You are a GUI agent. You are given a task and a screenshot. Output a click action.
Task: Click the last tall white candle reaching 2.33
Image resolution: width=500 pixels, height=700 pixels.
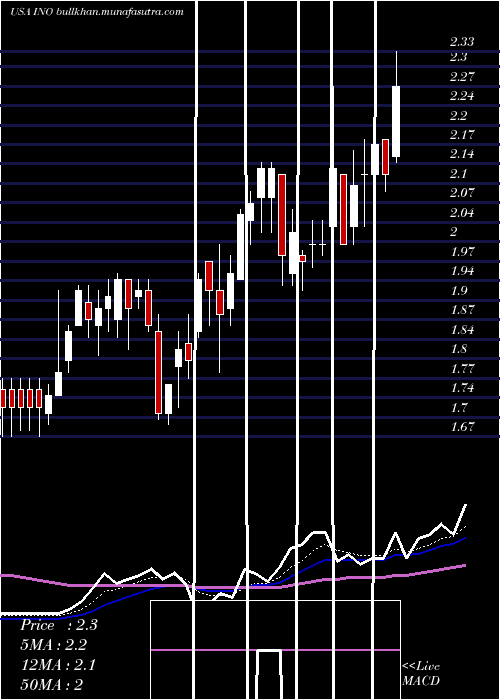pos(396,107)
